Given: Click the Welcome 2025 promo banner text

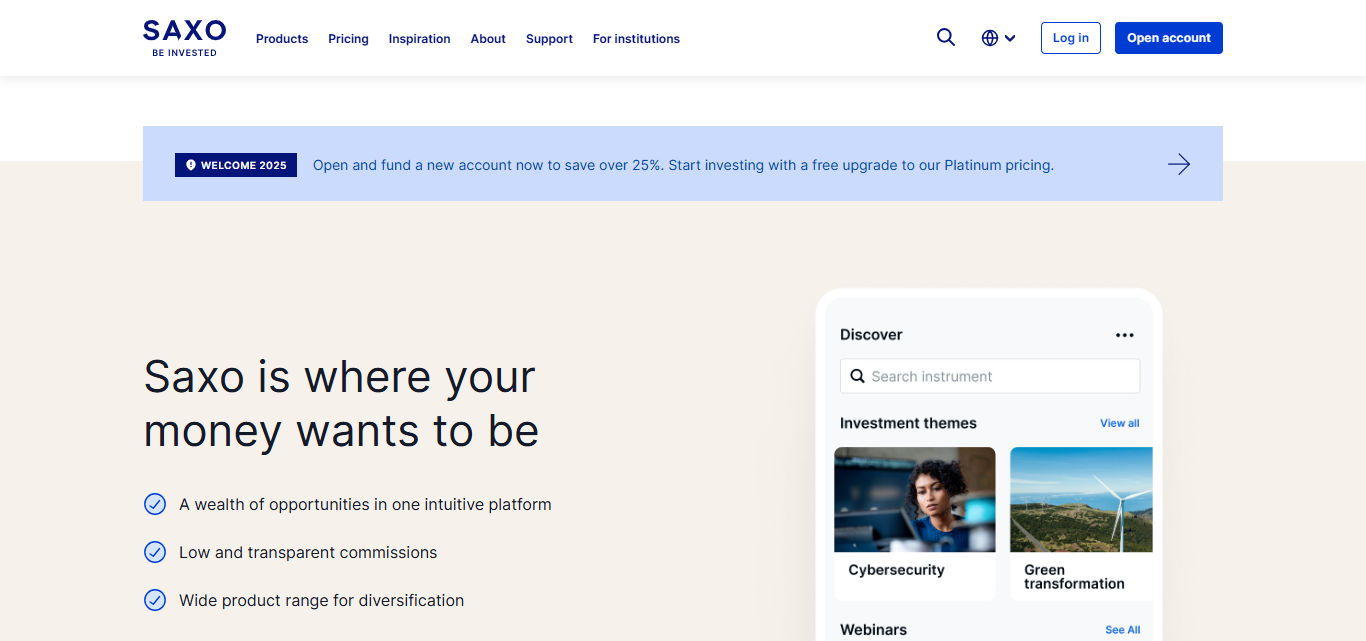Looking at the screenshot, I should coord(683,165).
